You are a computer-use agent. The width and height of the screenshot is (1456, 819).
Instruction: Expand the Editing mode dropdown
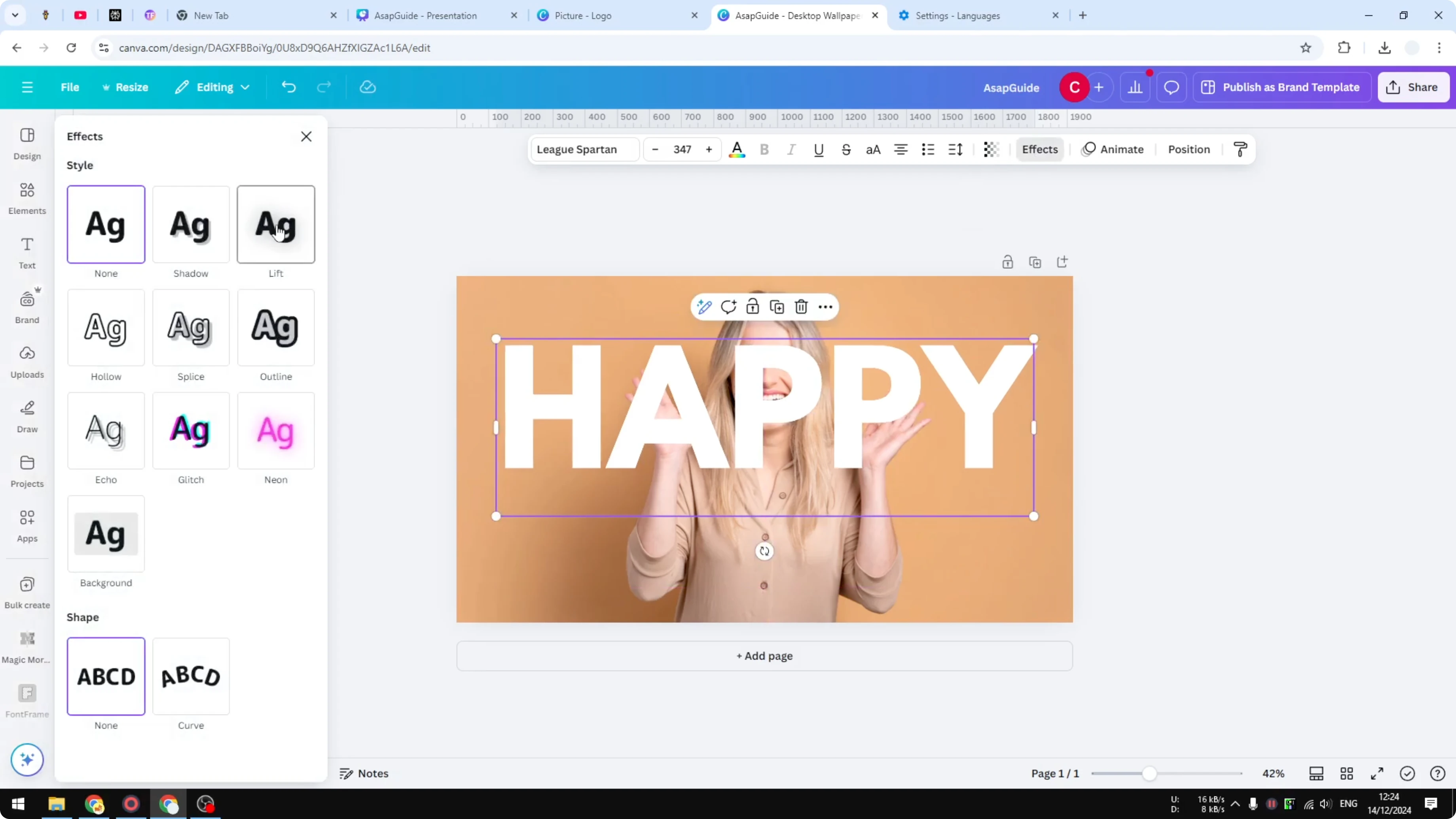click(212, 87)
